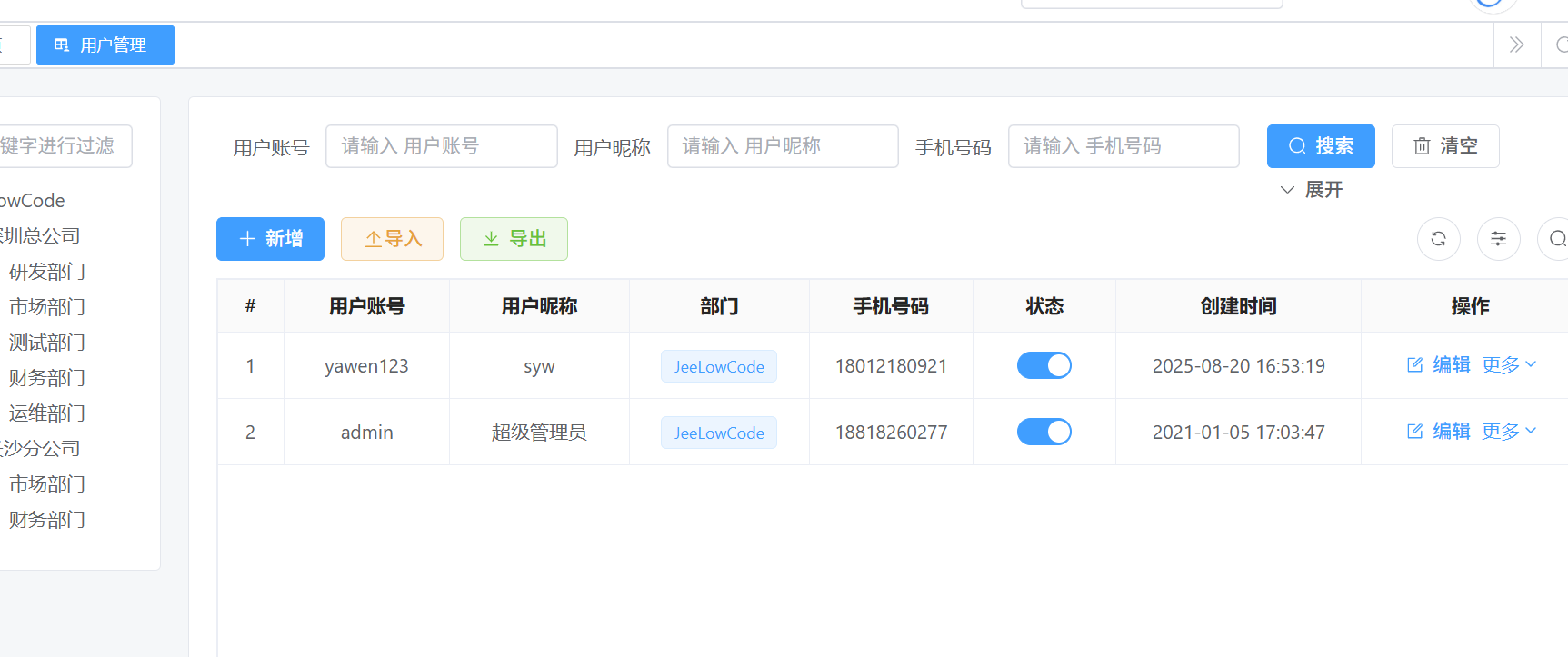The height and width of the screenshot is (657, 1568).
Task: Click the edit icon for yawen123
Action: pos(1414,365)
